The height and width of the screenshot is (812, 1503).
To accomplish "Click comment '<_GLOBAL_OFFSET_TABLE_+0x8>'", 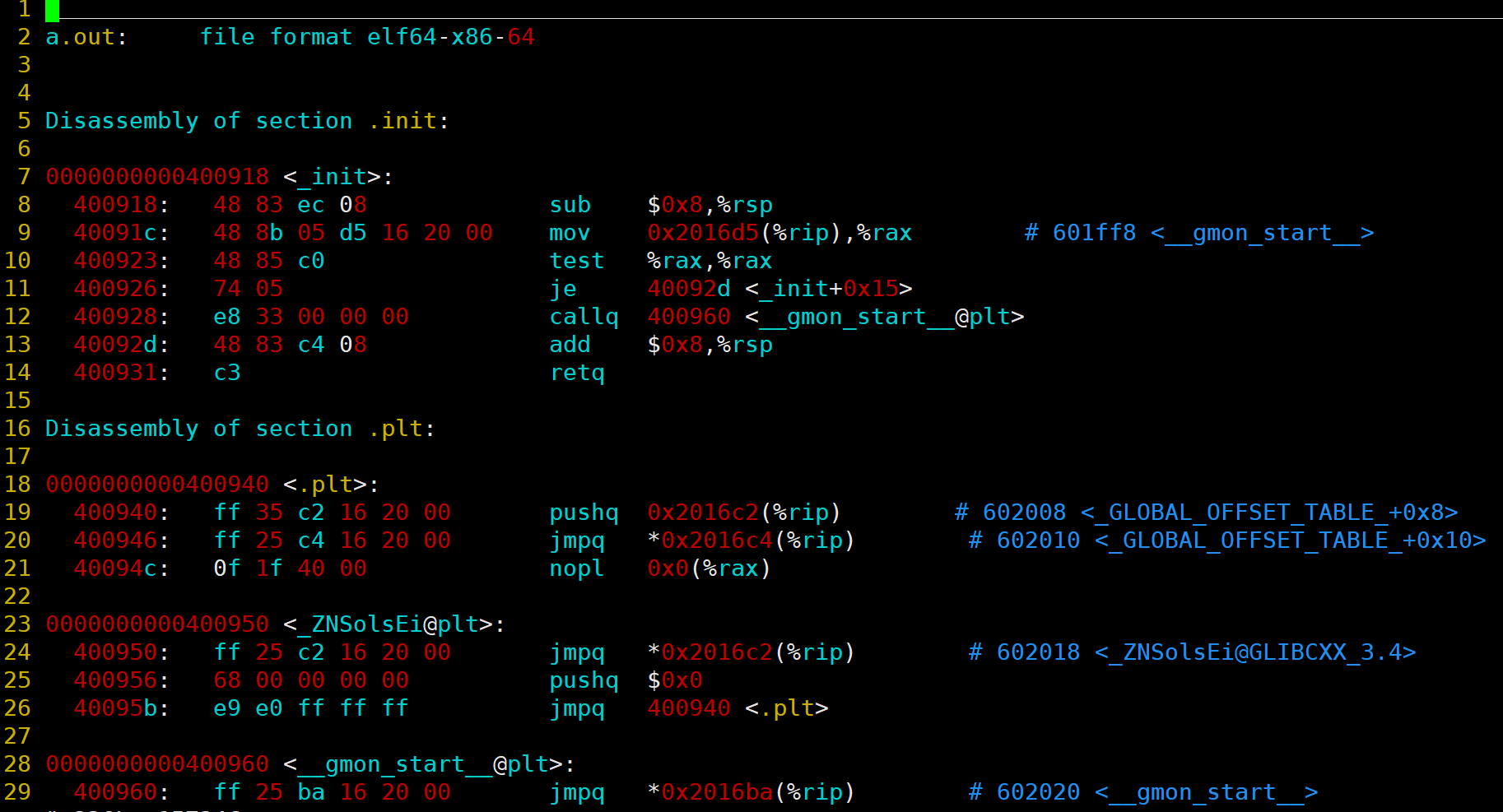I will (1269, 513).
